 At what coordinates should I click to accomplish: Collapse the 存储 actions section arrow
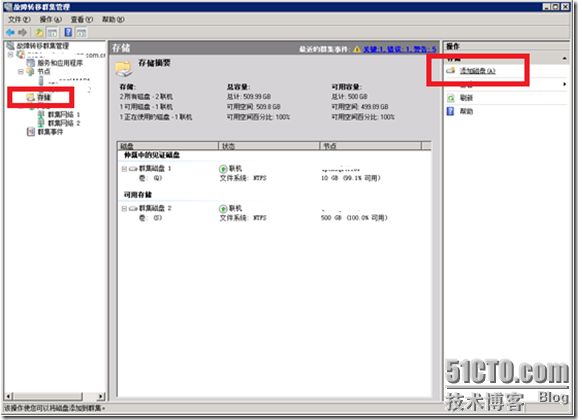click(565, 59)
